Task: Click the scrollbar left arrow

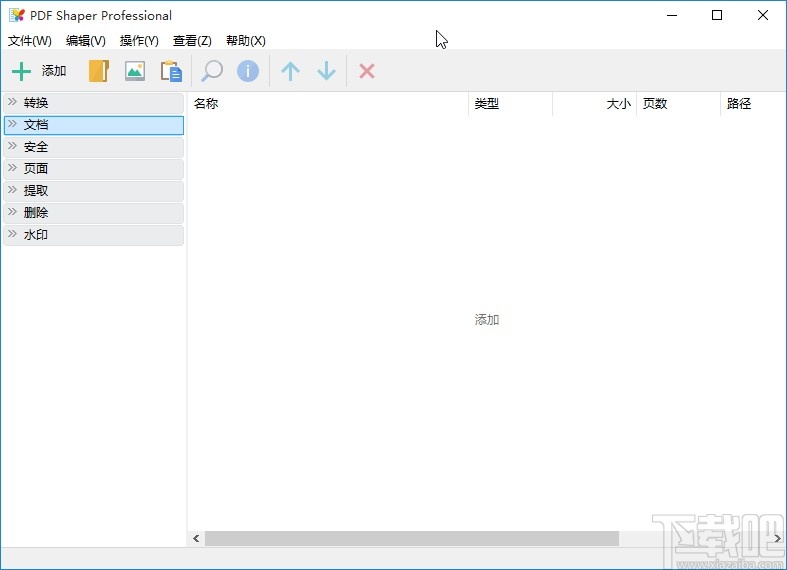Action: [x=196, y=538]
